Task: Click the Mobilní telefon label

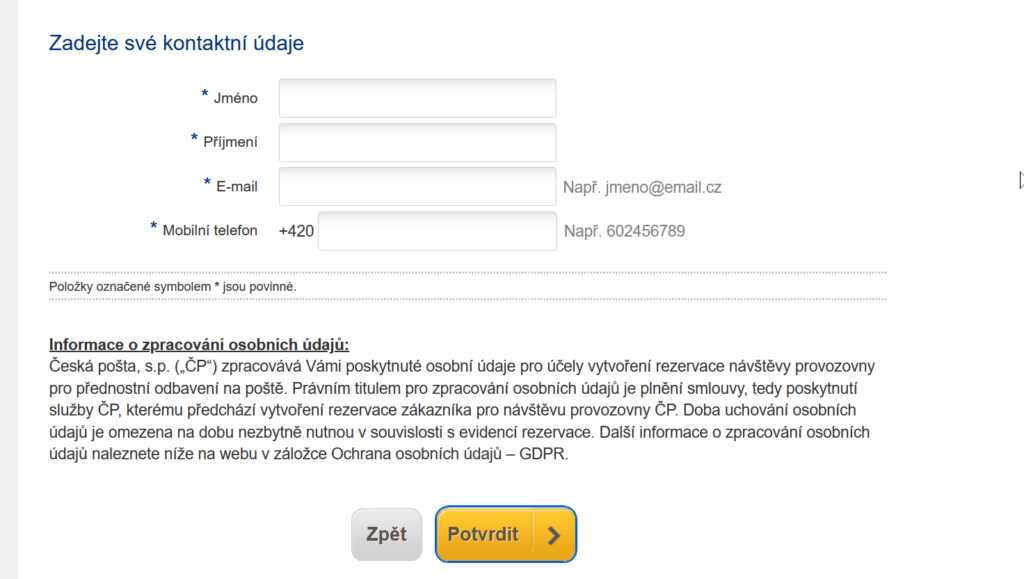Action: click(x=210, y=231)
